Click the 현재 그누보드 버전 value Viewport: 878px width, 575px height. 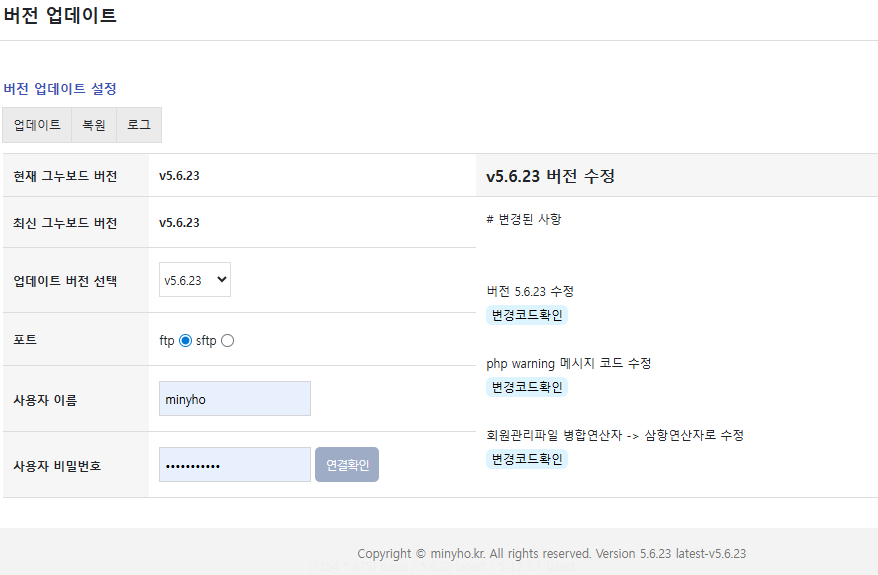[179, 176]
